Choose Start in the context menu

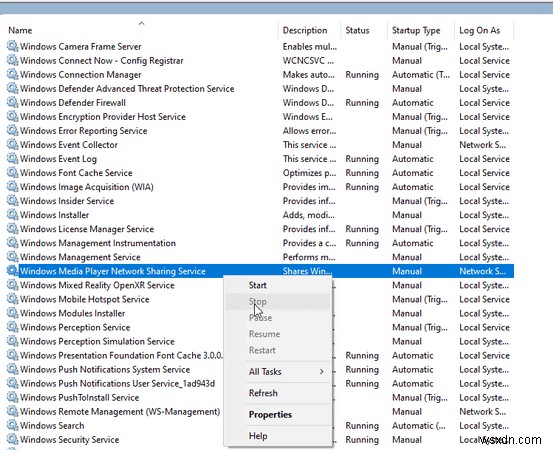coord(278,285)
